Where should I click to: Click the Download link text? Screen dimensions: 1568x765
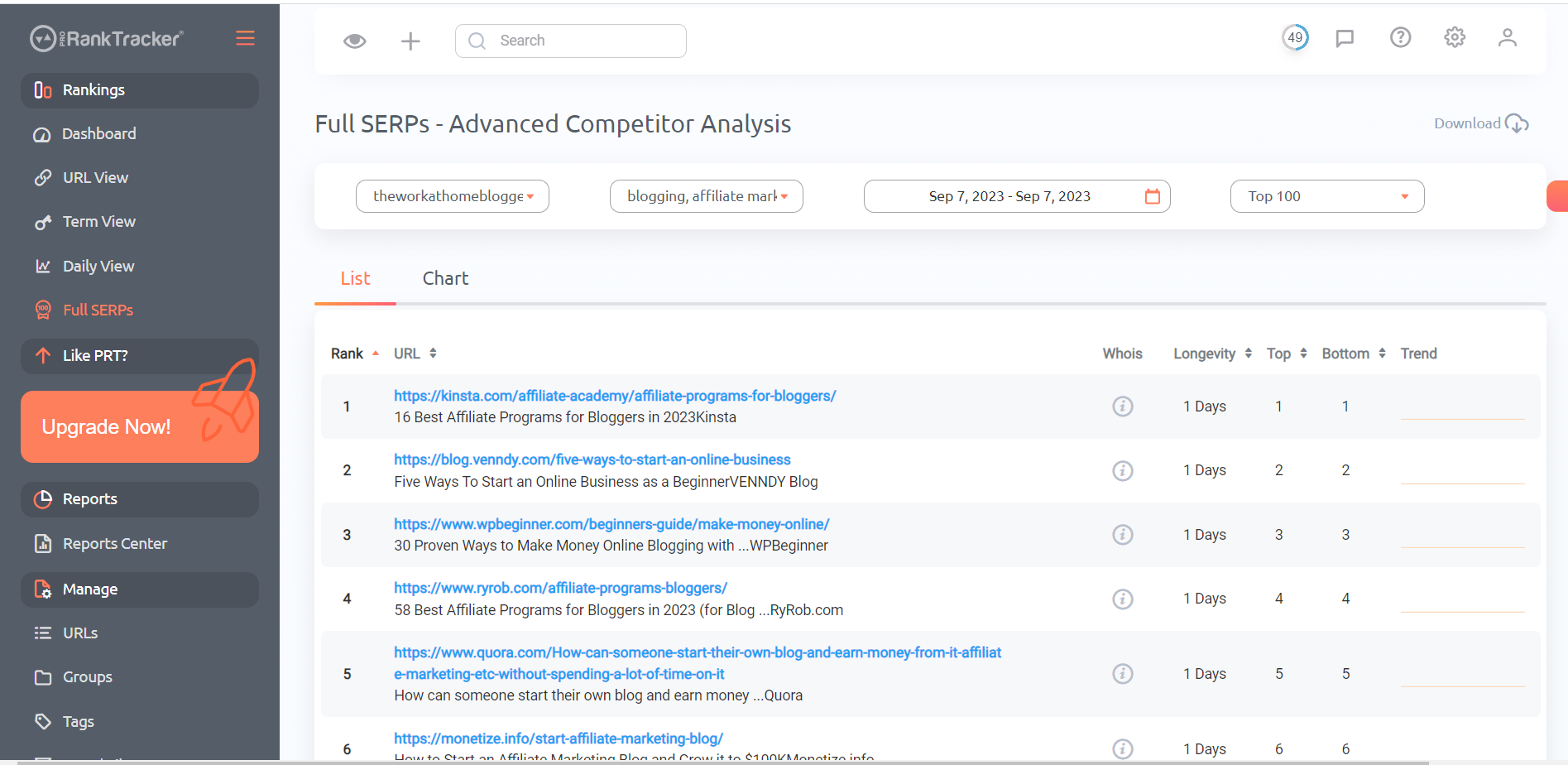[x=1467, y=123]
